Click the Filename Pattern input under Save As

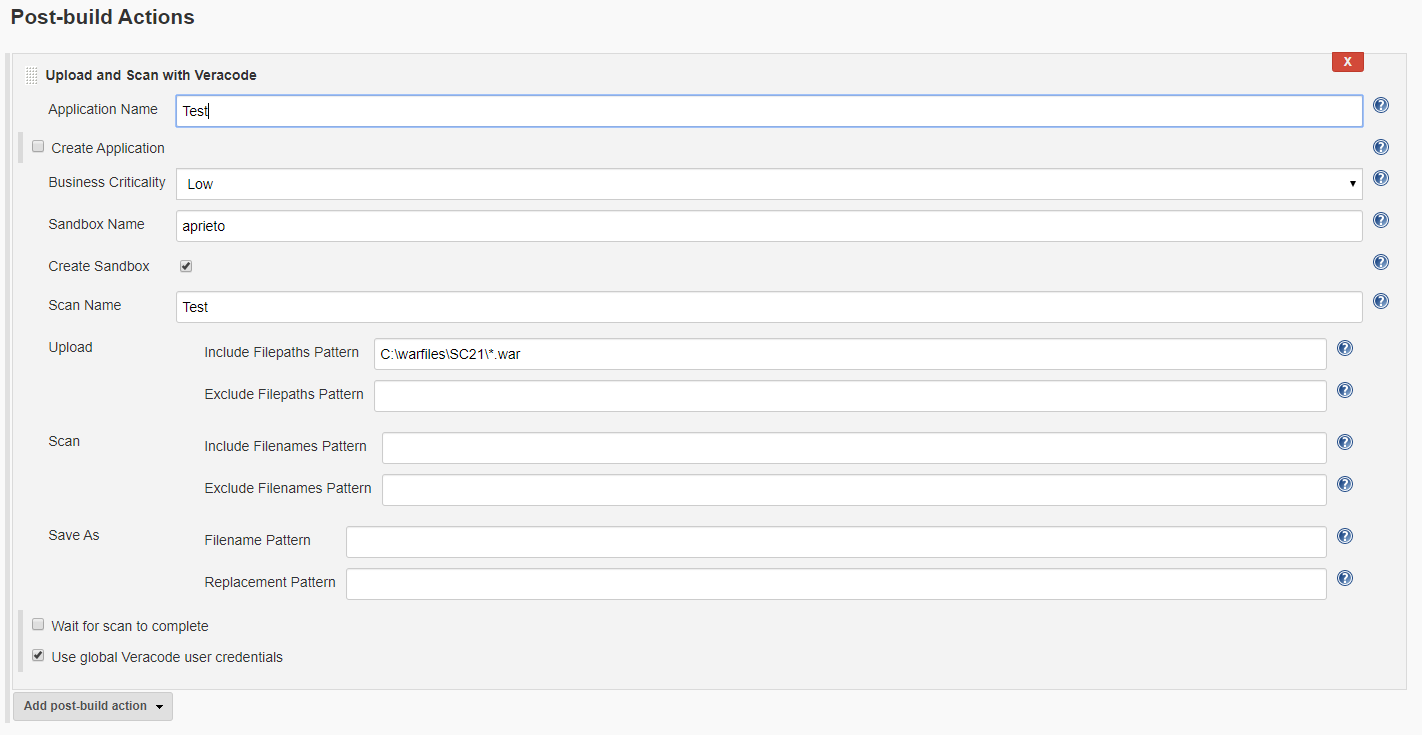(835, 542)
